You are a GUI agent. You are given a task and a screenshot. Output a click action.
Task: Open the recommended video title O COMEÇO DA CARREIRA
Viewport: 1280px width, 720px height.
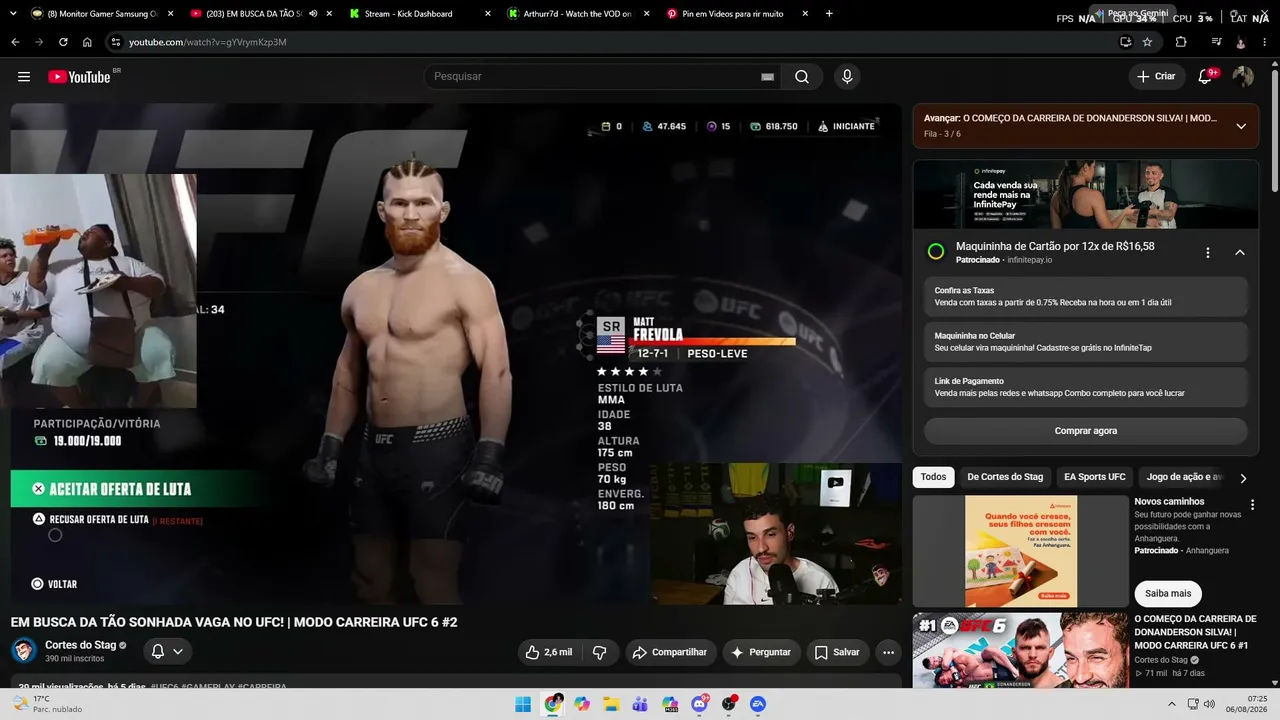1195,632
